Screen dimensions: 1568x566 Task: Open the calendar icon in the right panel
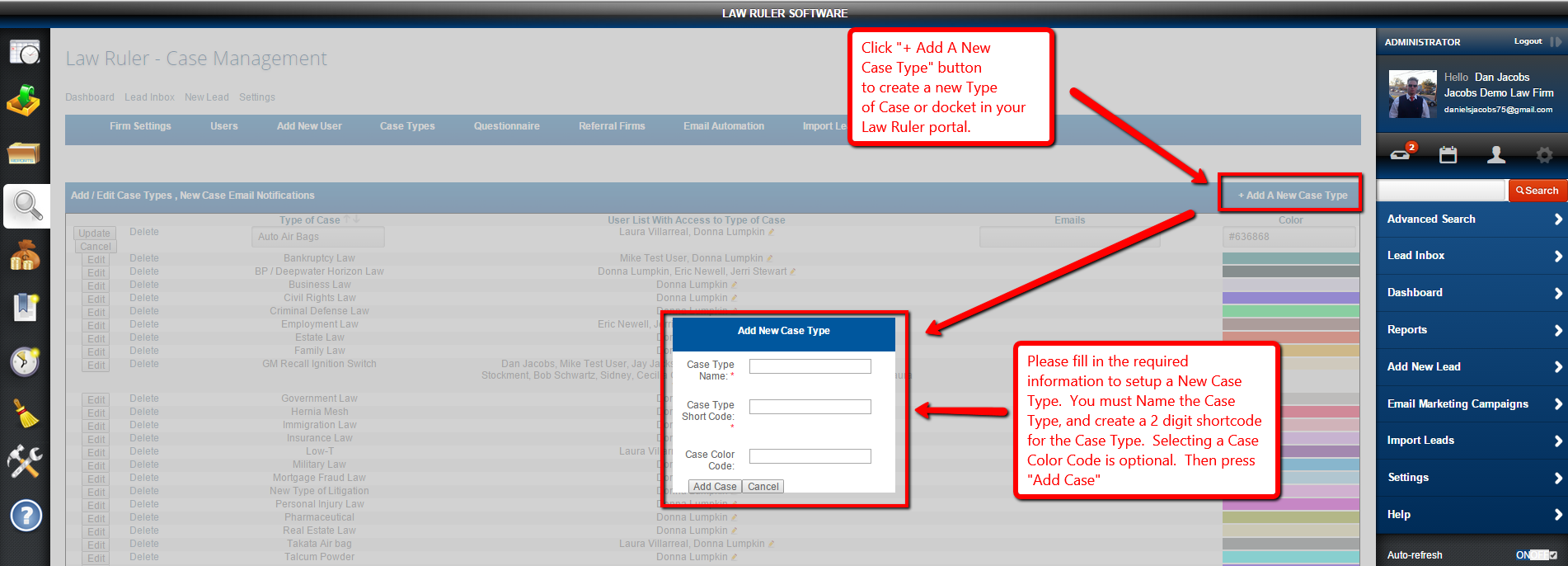tap(1448, 154)
